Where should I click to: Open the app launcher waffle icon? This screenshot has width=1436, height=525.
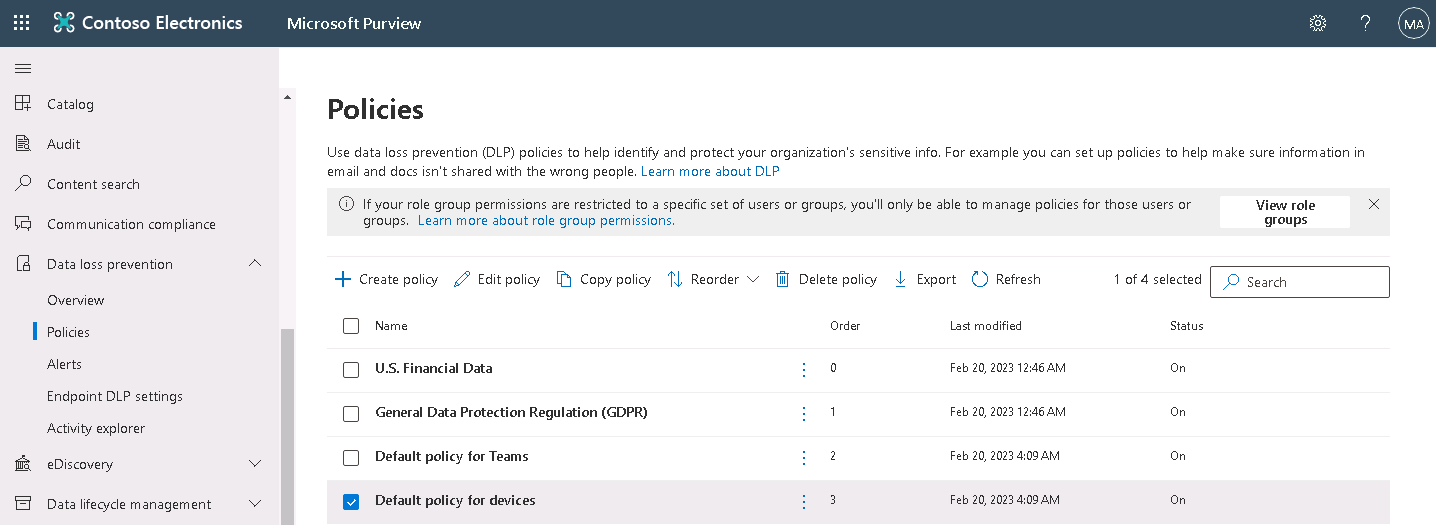point(21,23)
